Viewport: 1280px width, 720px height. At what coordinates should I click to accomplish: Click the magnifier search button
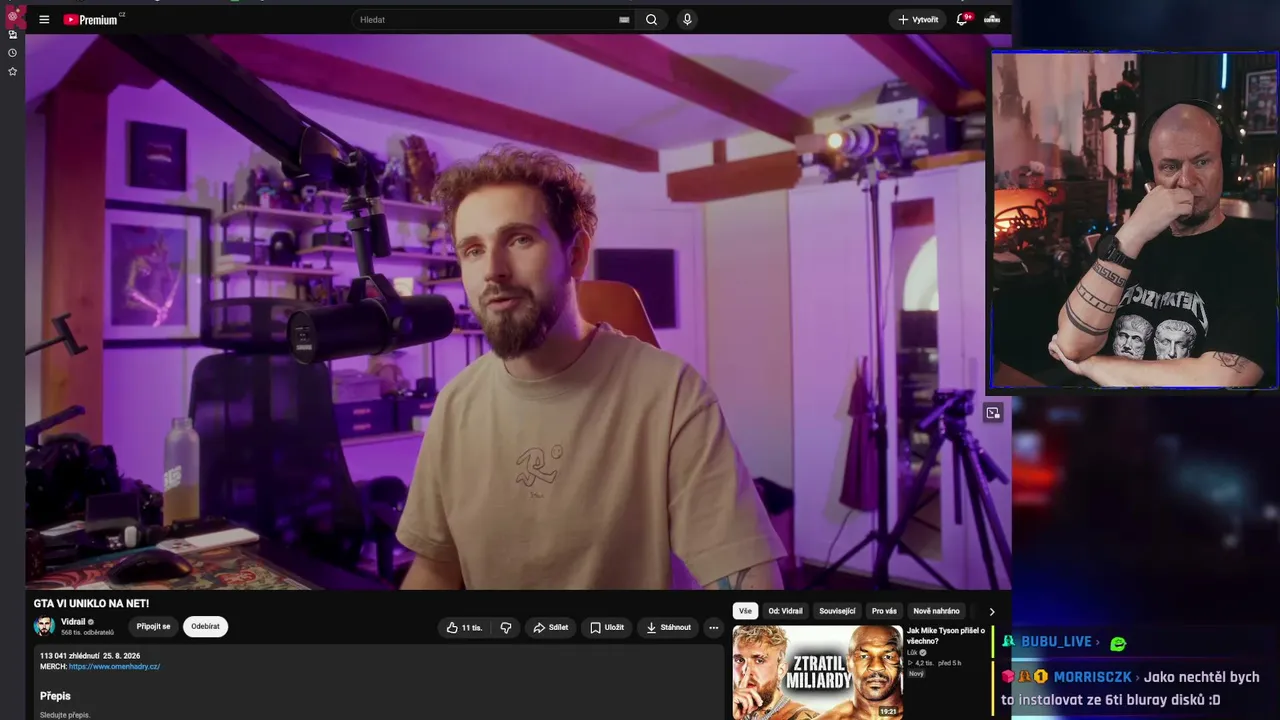(651, 19)
